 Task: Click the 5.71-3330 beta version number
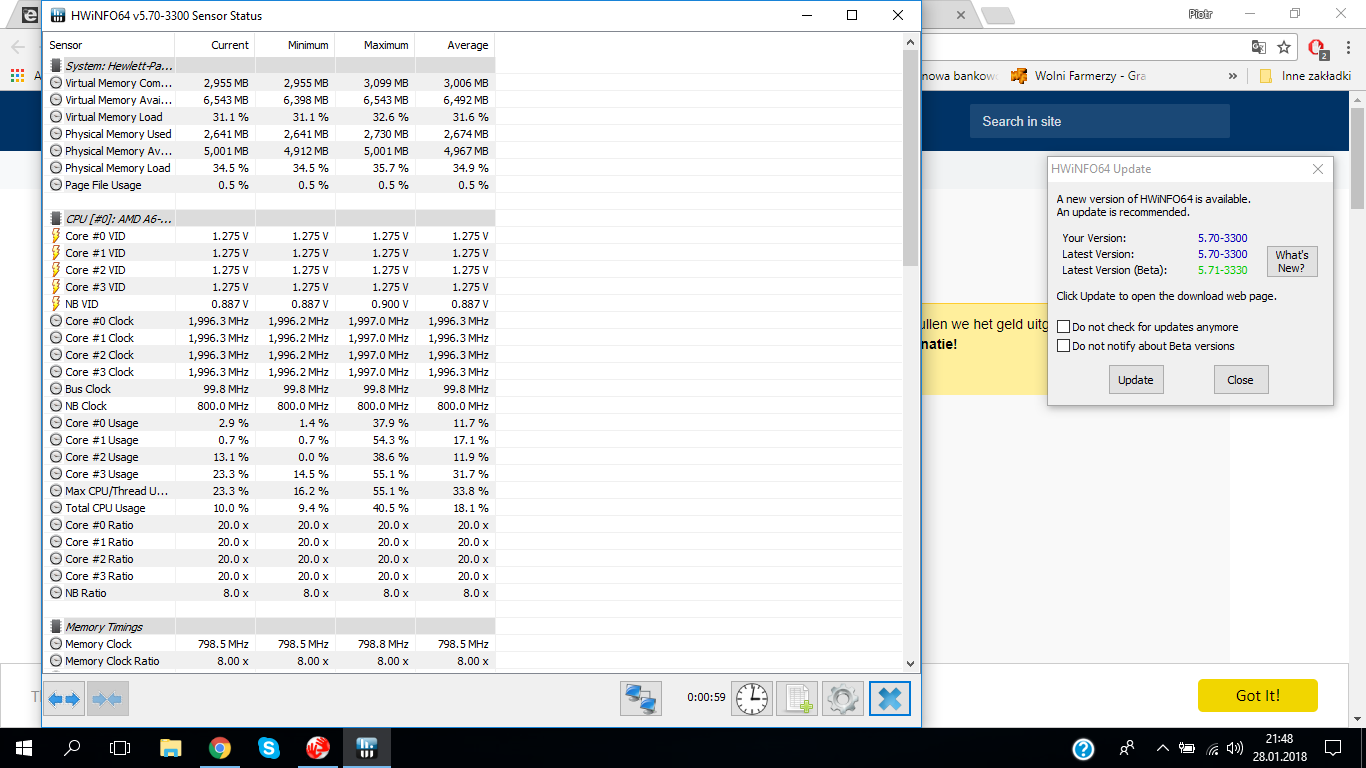1222,270
